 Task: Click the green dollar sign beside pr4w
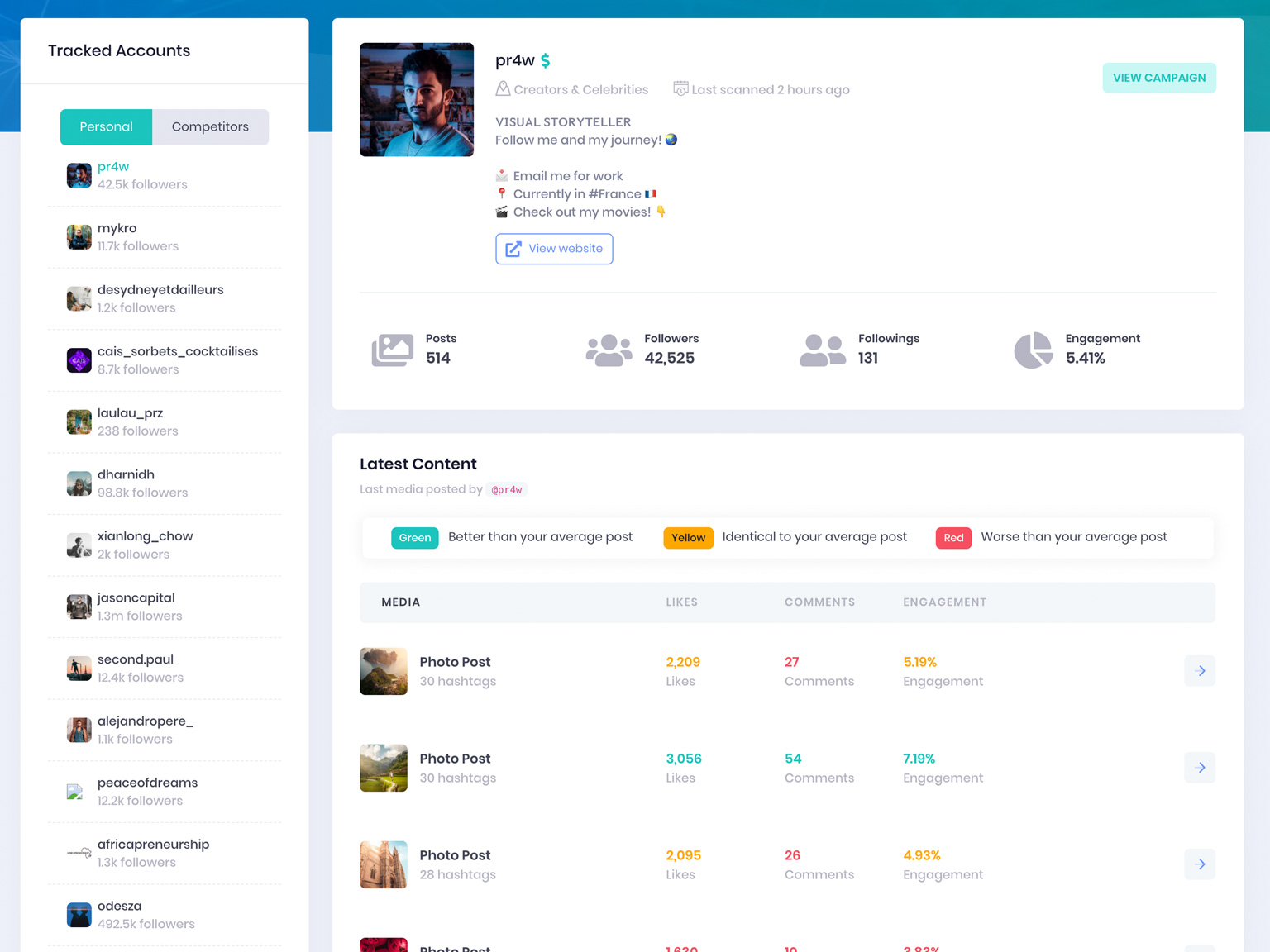[546, 60]
